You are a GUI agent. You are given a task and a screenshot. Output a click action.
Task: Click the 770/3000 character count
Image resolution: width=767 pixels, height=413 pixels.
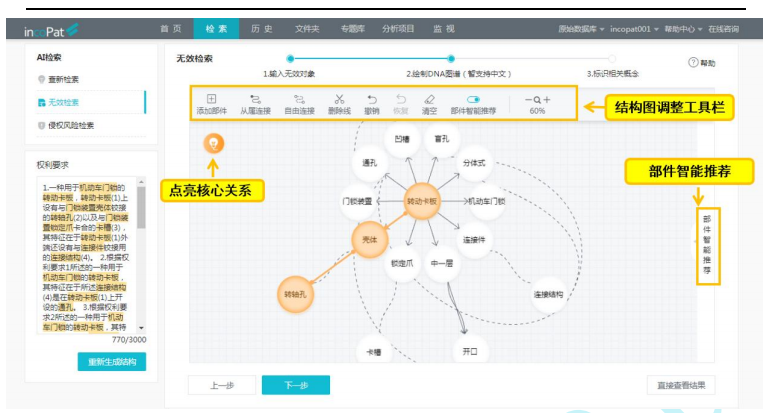click(x=129, y=340)
